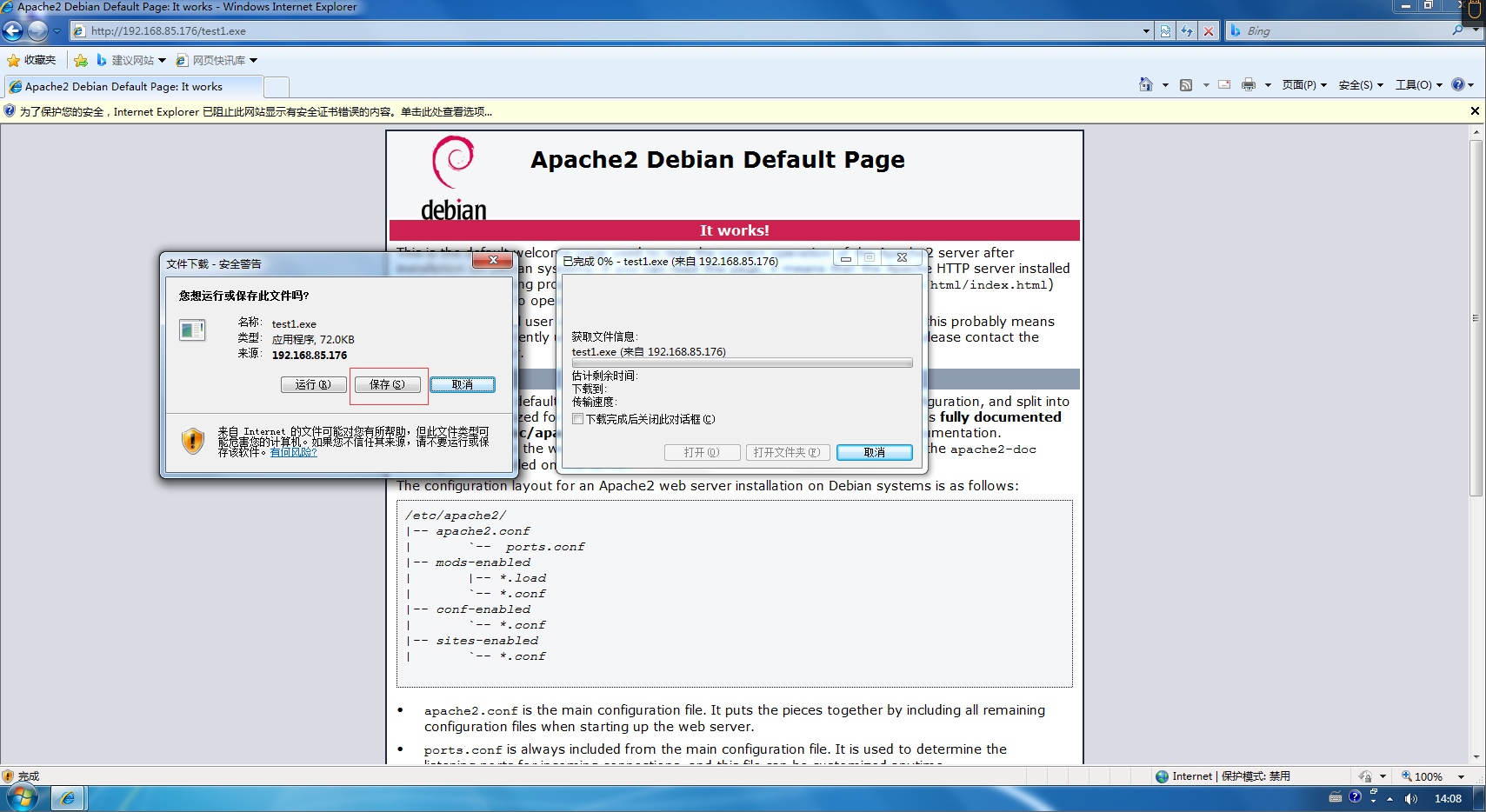Screen dimensions: 1486x812
Task: Open the recent pages dropdown beside navigation arrows
Action: [x=57, y=31]
